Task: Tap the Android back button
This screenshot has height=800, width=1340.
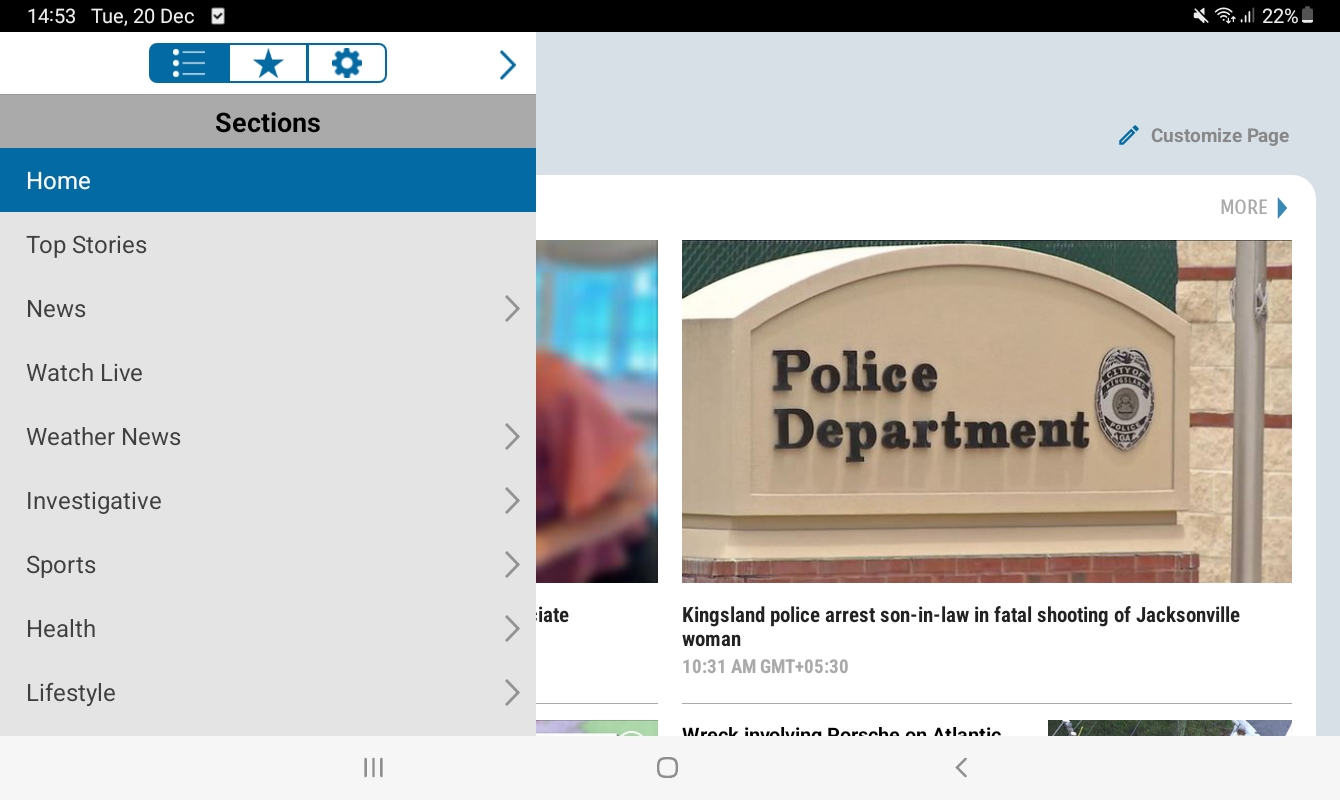Action: tap(961, 767)
